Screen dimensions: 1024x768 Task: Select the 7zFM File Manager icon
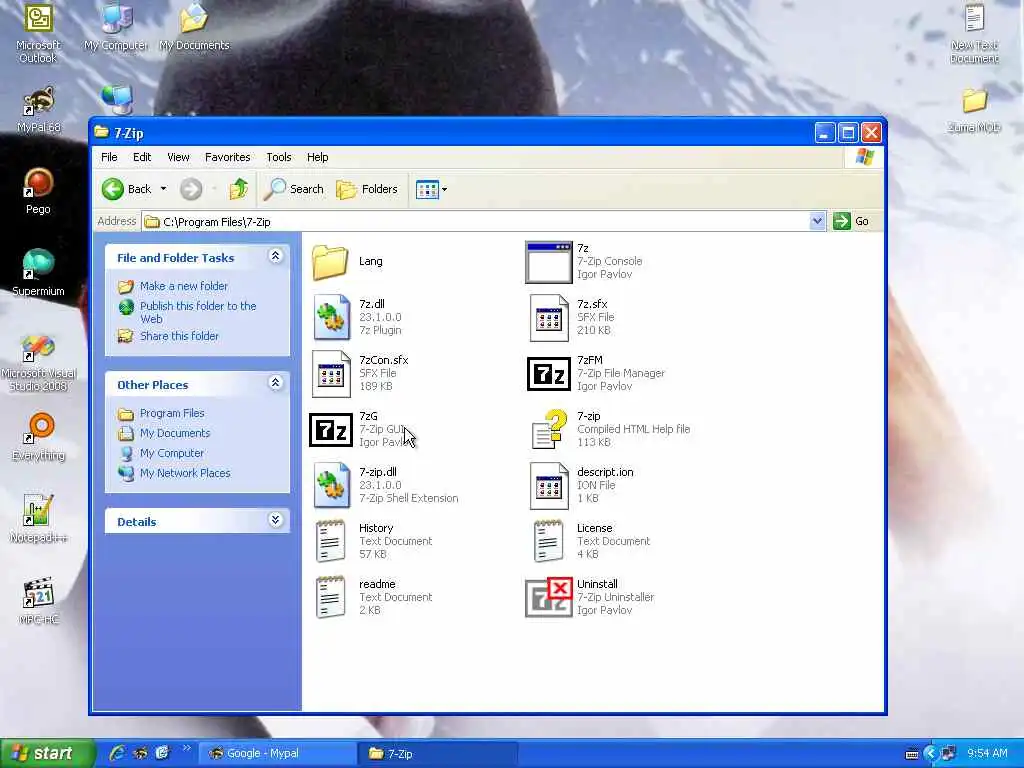point(549,374)
